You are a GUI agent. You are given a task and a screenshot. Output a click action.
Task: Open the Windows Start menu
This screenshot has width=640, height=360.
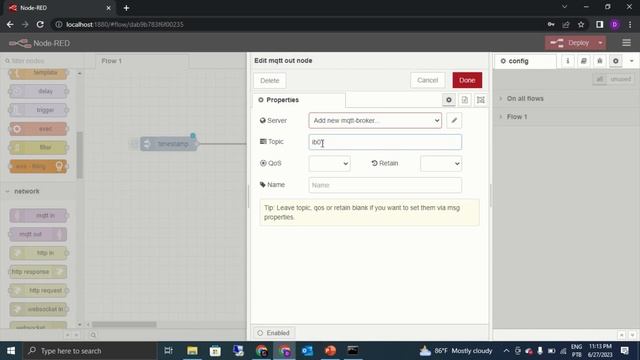[x=11, y=351]
